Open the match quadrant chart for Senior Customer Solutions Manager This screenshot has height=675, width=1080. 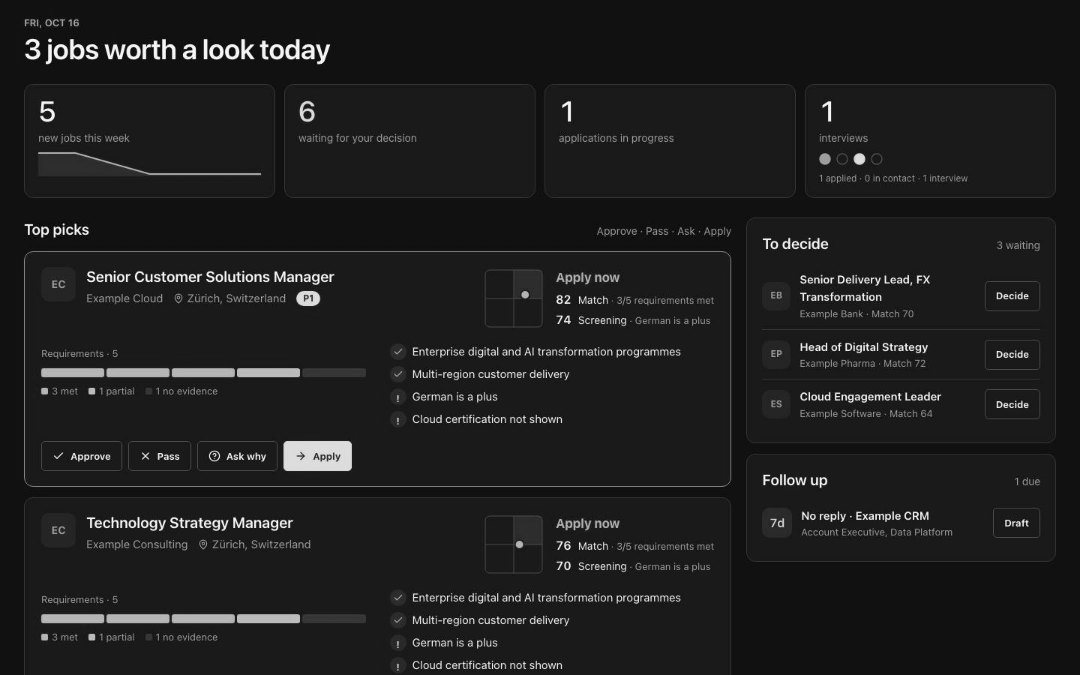point(514,298)
